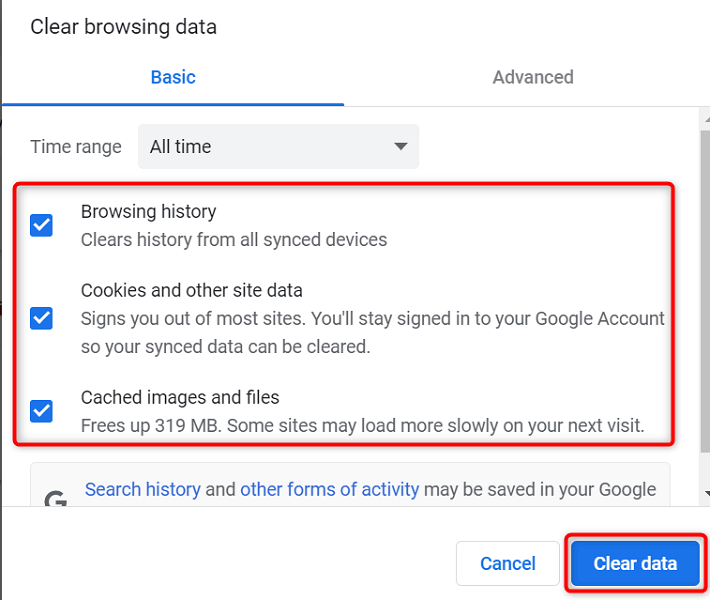Open the Search history link
This screenshot has width=710, height=600.
pos(142,489)
